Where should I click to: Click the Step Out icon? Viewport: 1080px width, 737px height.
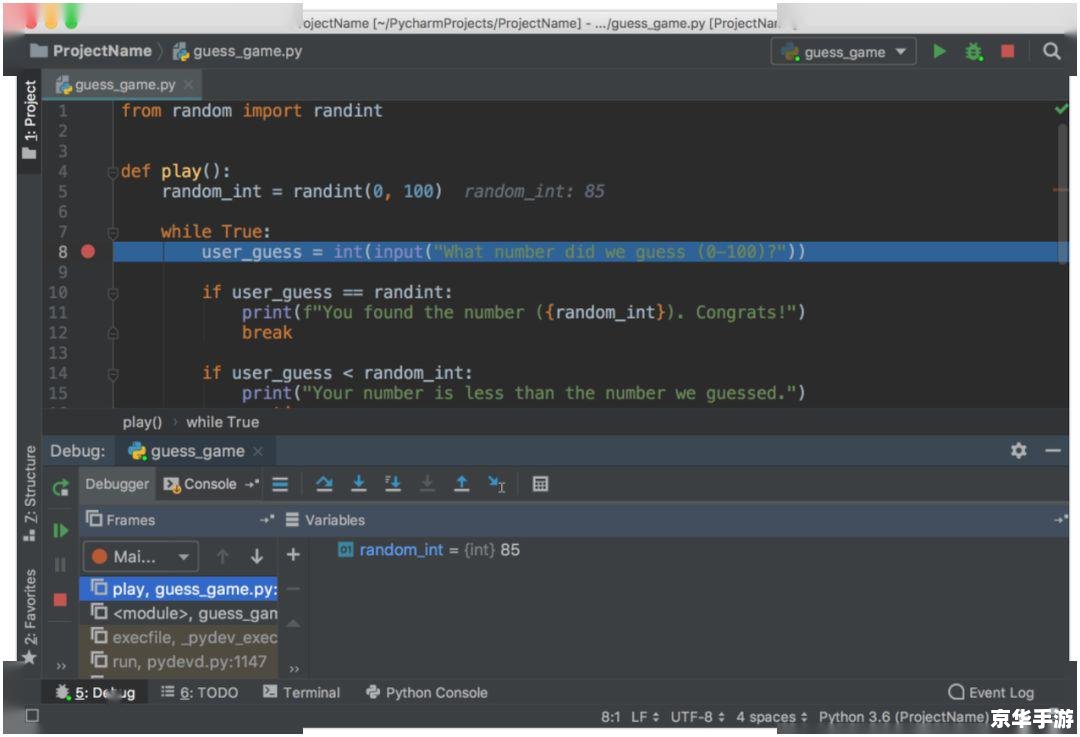coord(461,484)
